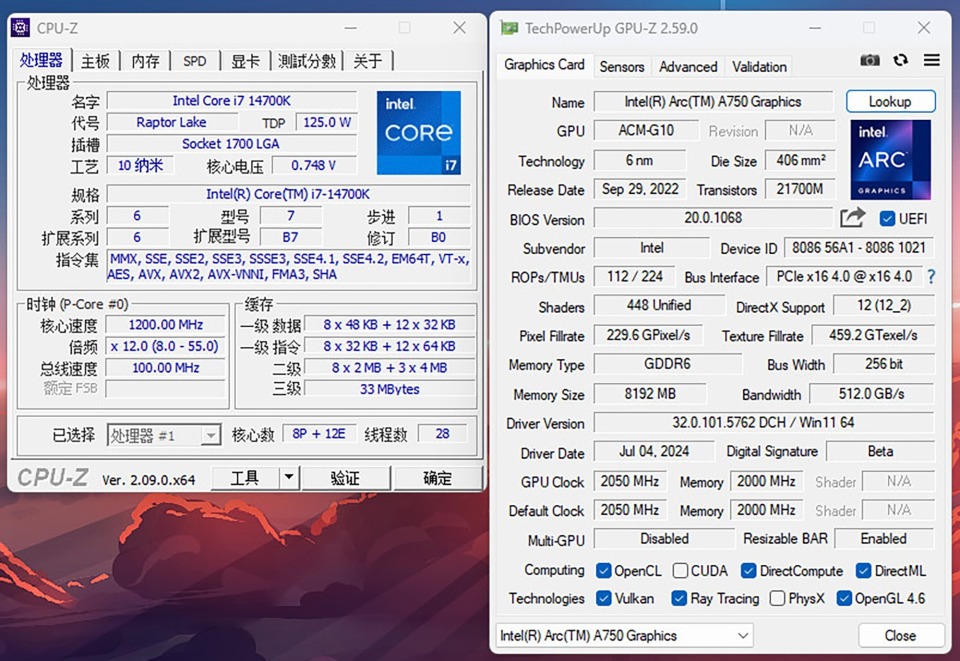Click the BIOS export arrow icon

pos(853,218)
